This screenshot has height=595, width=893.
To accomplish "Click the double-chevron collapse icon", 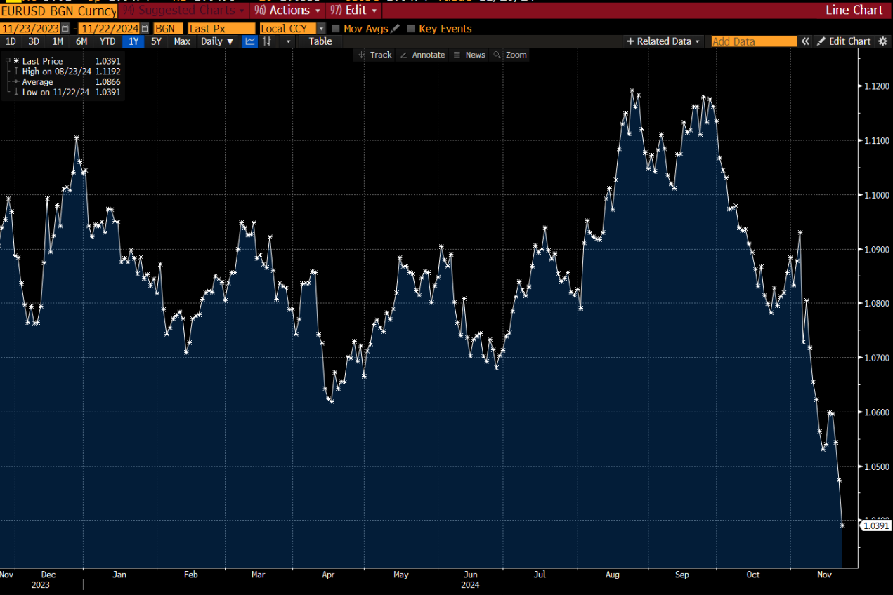I will click(x=805, y=42).
